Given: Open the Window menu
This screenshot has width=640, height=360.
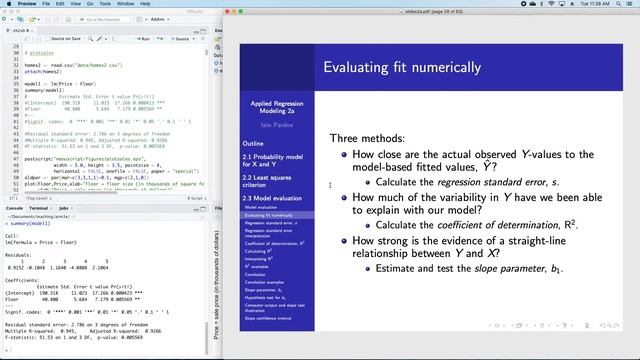Looking at the screenshot, I should (125, 4).
